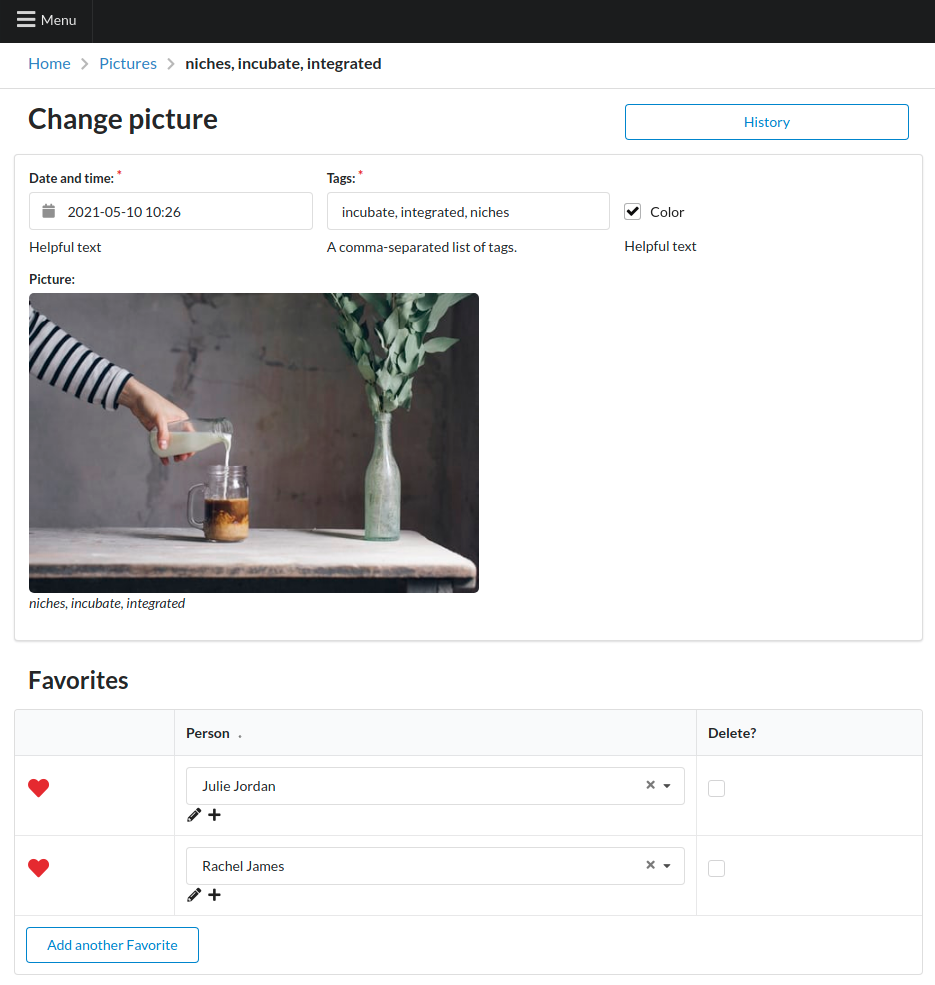Tick Delete checkbox for Julie Jordan
The height and width of the screenshot is (985, 935).
point(716,788)
